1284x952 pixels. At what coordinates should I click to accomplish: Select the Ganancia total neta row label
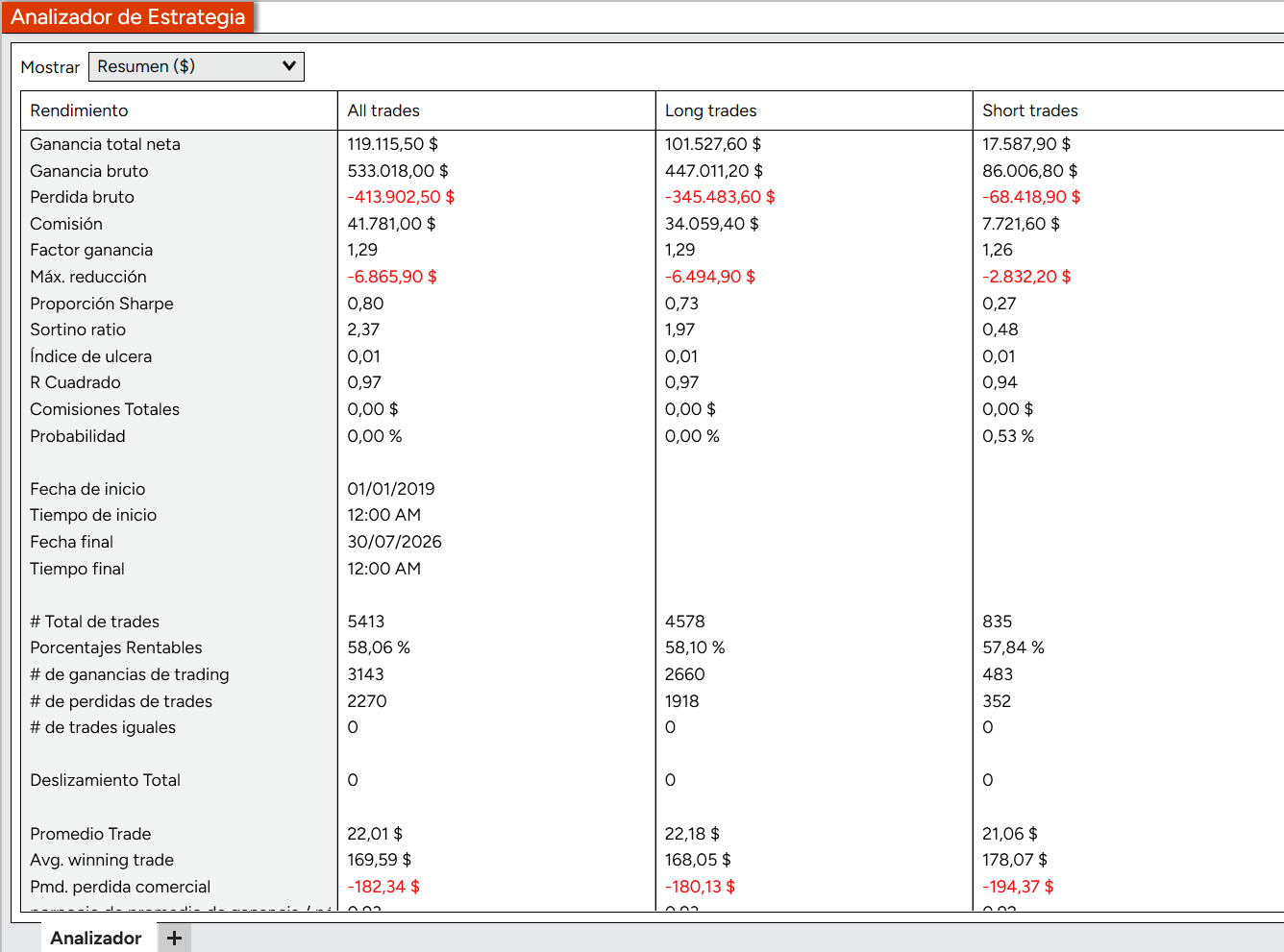[x=105, y=144]
